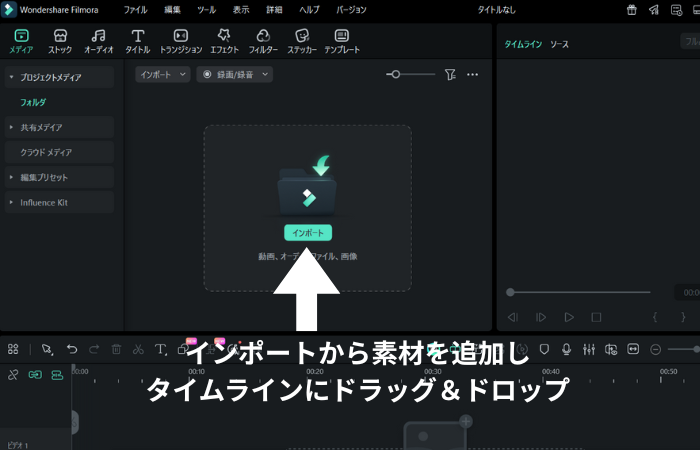Click the undo arrow in timeline toolbar
The image size is (700, 450).
[x=72, y=349]
